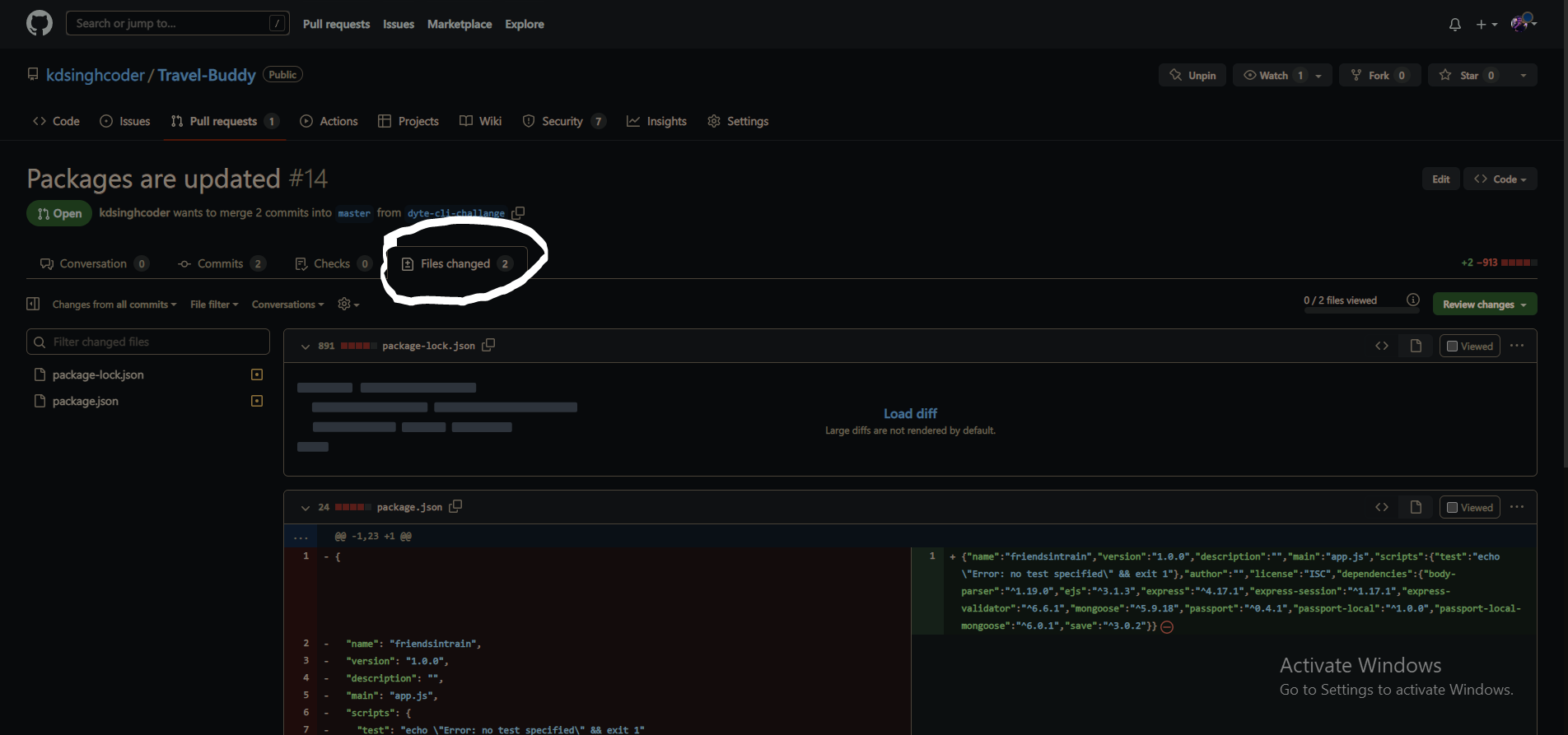Open more options for package-lock.json

point(1517,346)
